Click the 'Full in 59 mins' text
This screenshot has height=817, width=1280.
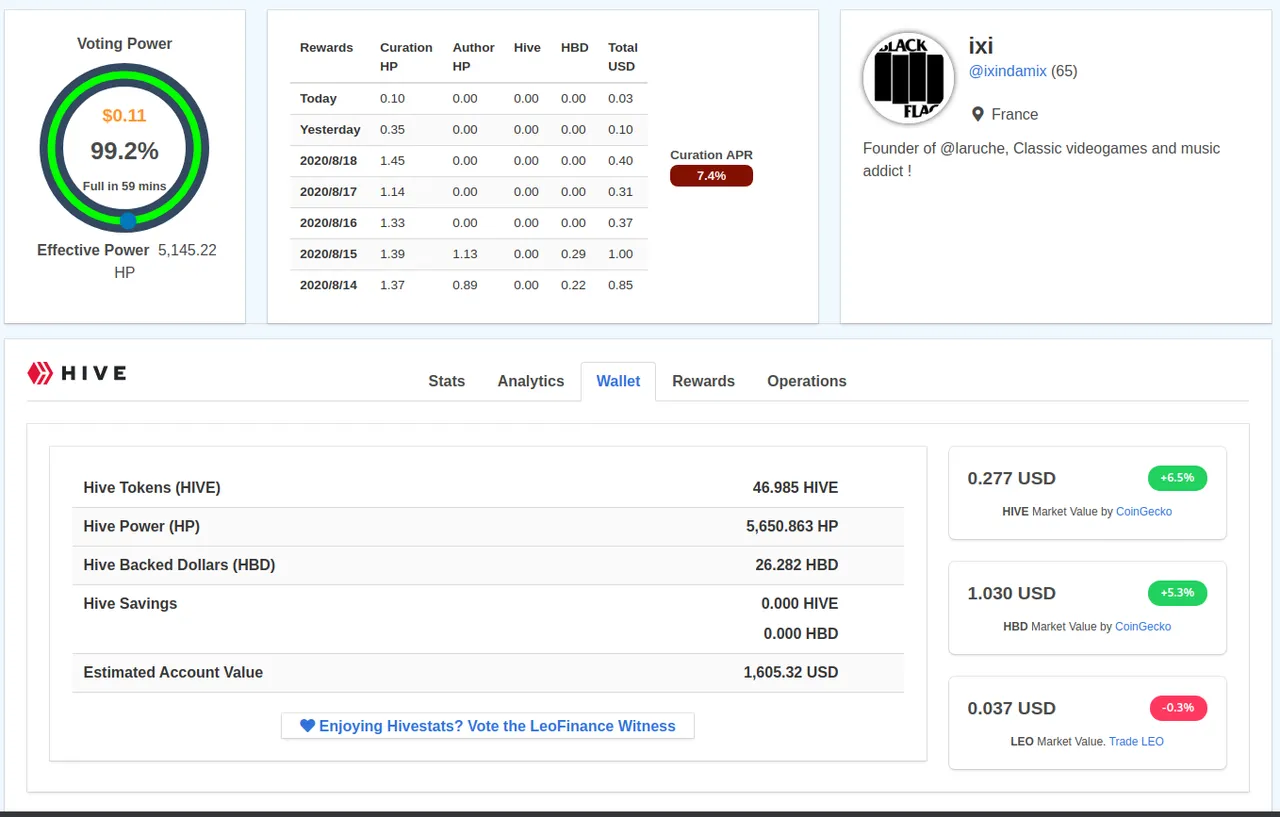[124, 186]
